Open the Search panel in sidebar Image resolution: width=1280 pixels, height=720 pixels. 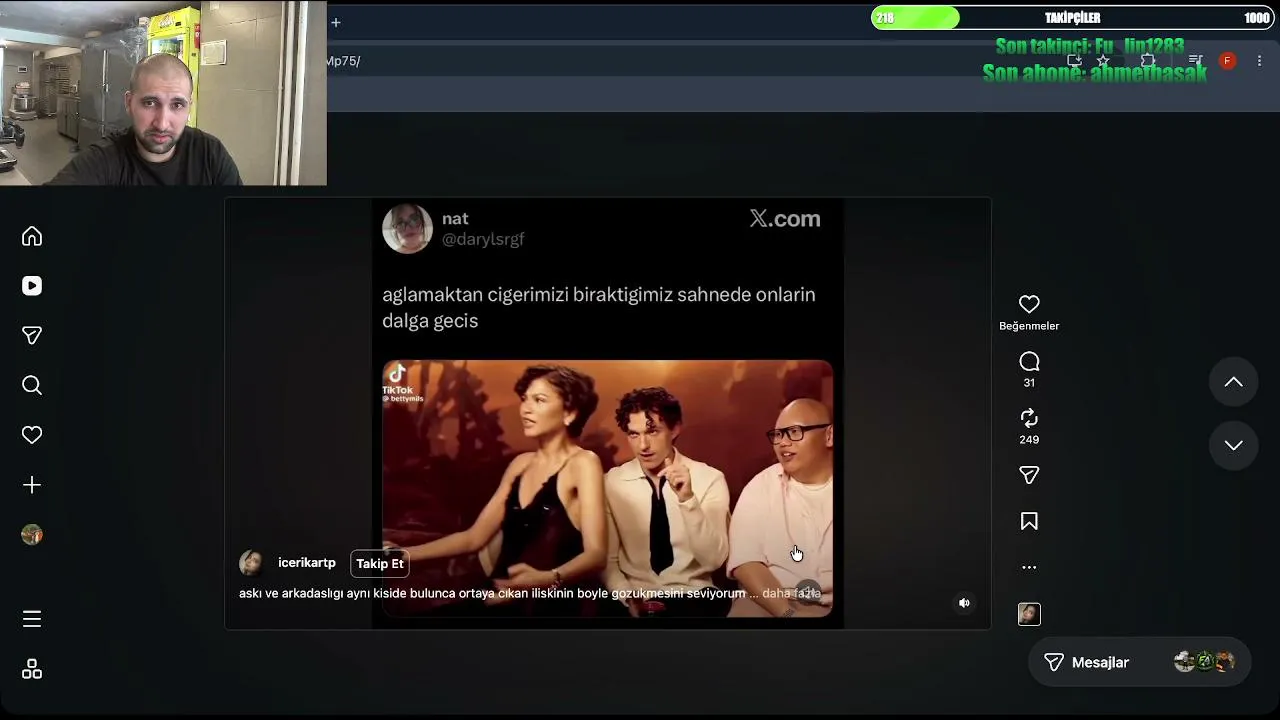[x=32, y=385]
